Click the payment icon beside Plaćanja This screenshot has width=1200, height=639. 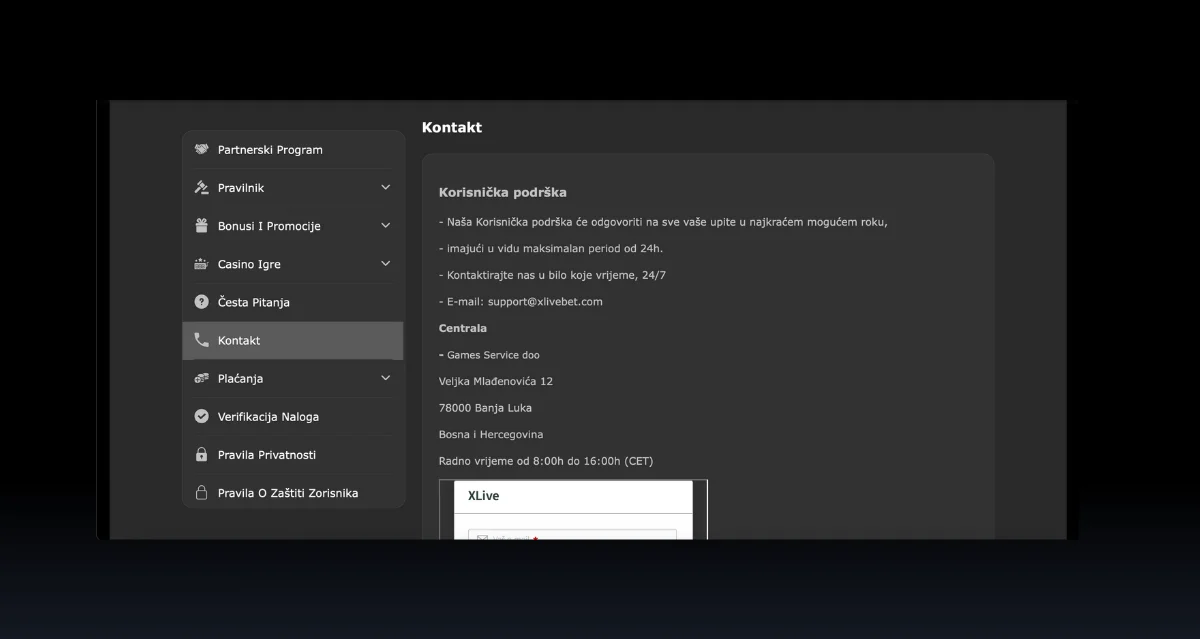[x=201, y=378]
